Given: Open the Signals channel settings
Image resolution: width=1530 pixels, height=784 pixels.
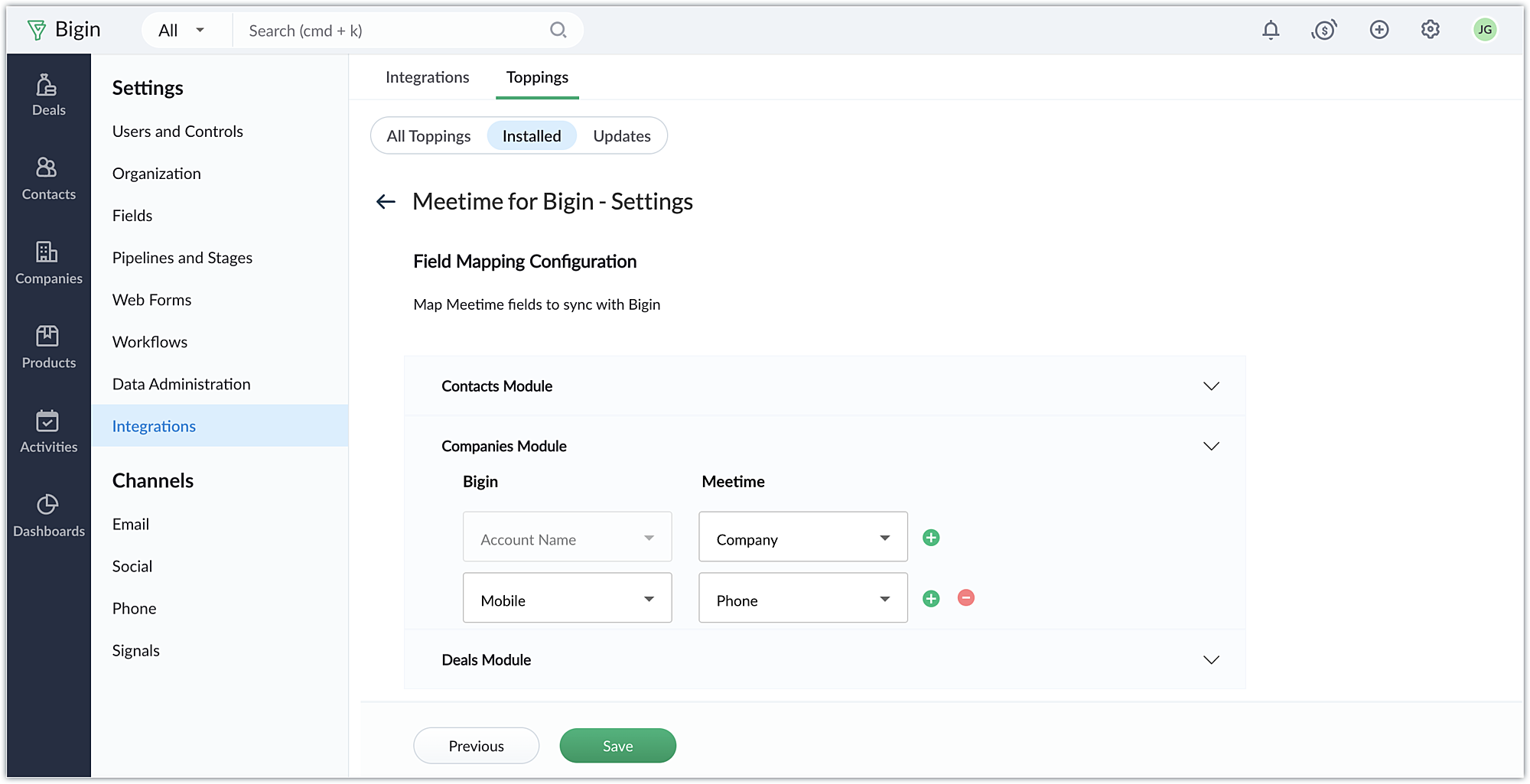Looking at the screenshot, I should pos(136,650).
